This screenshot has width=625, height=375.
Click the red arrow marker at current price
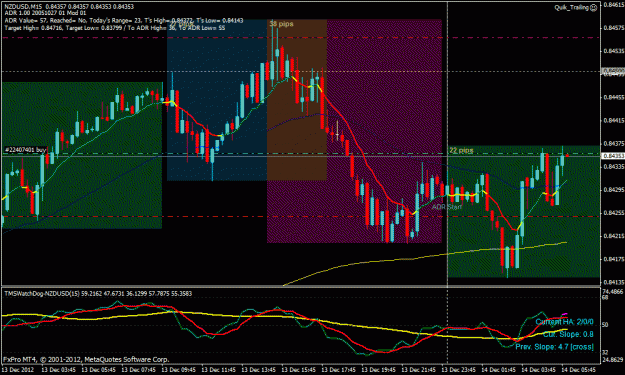click(x=567, y=156)
